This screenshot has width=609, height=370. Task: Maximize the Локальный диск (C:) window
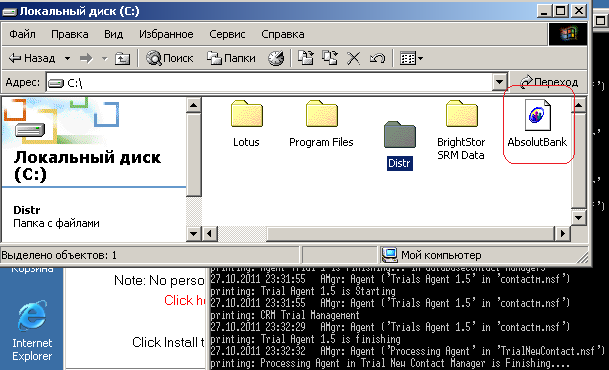coord(561,10)
